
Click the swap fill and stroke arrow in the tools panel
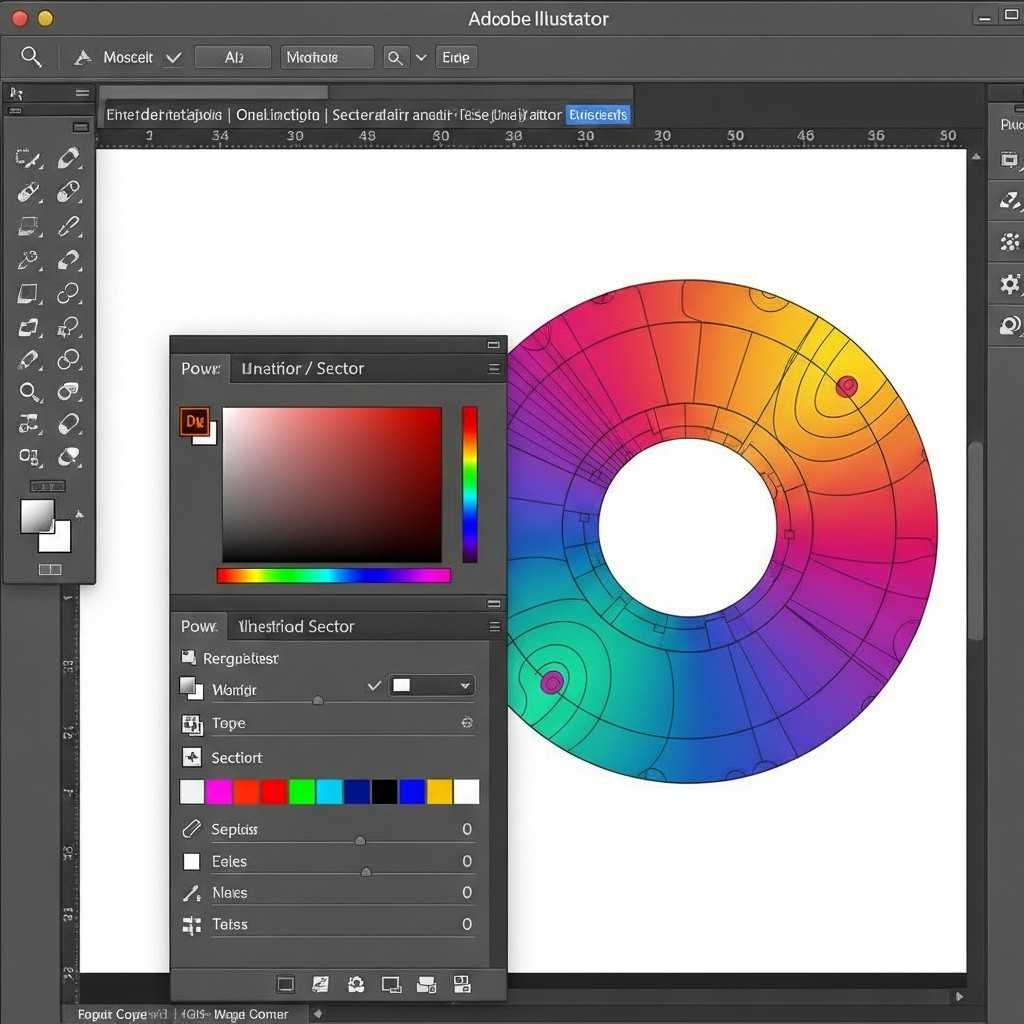click(79, 515)
